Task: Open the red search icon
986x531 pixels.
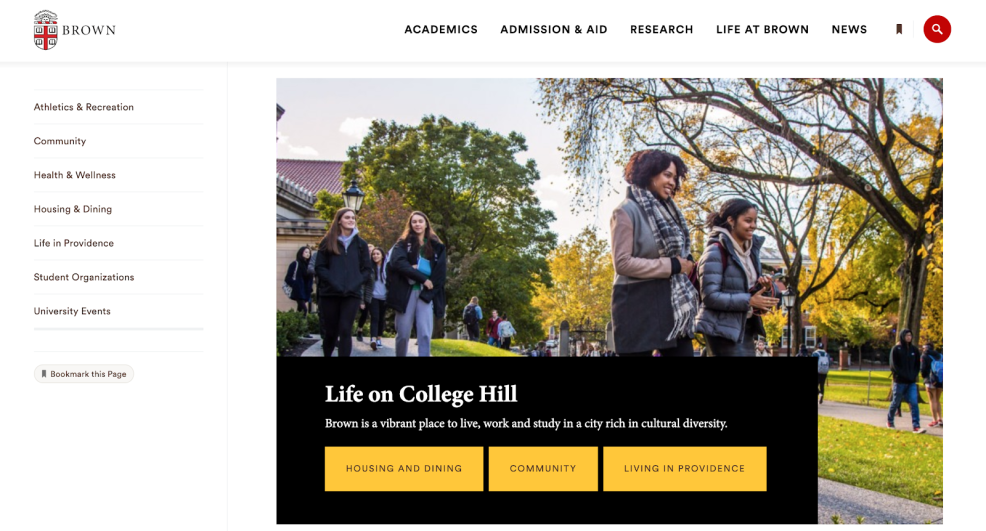Action: (937, 29)
